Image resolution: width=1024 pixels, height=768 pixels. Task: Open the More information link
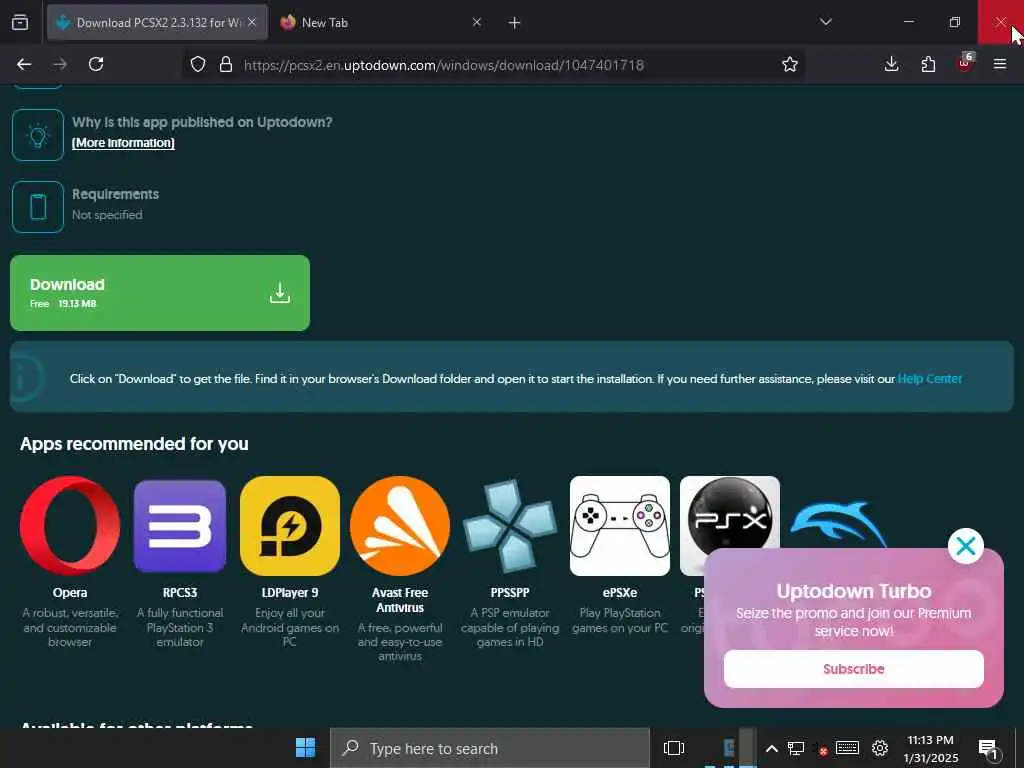tap(123, 143)
